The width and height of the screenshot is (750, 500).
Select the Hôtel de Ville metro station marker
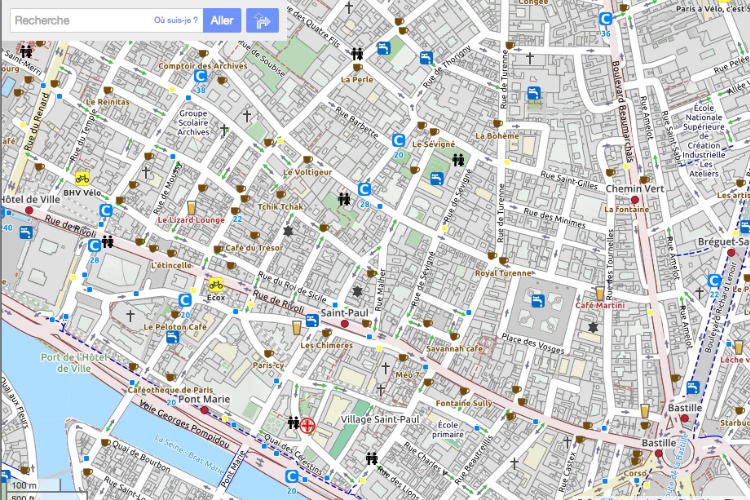tap(29, 211)
